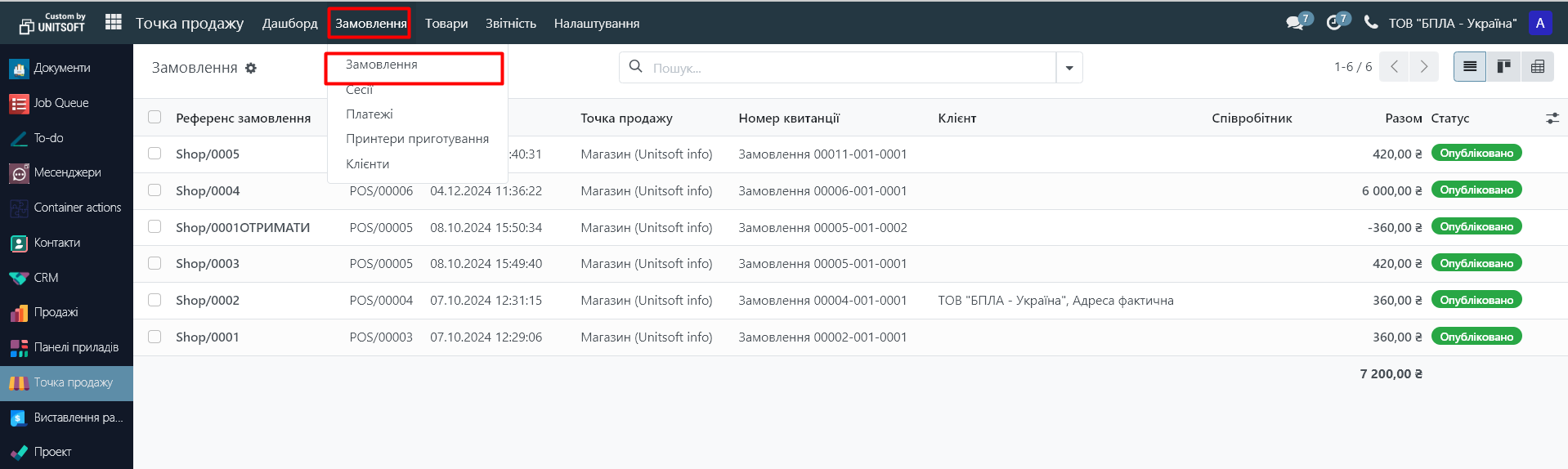Toggle the select-all header checkbox

tap(155, 118)
